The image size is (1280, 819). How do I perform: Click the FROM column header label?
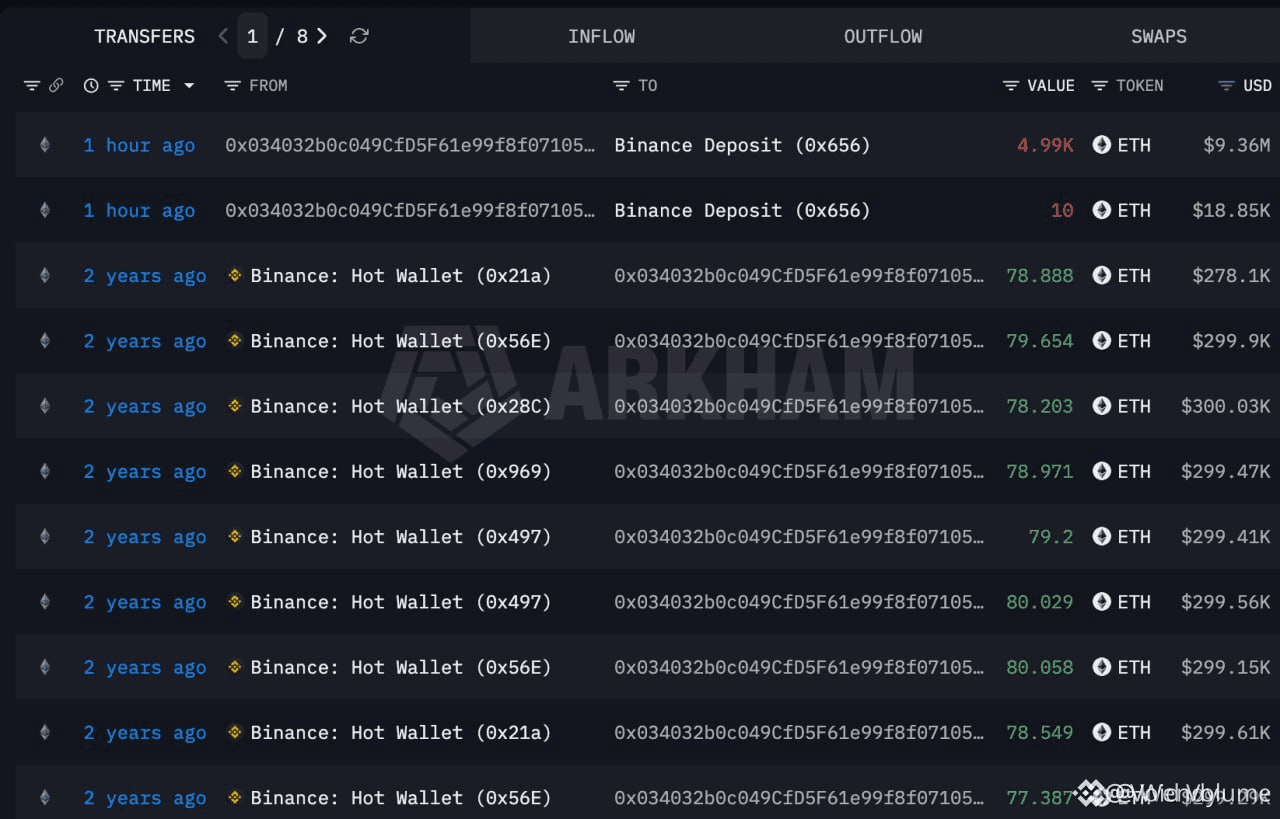pos(268,86)
